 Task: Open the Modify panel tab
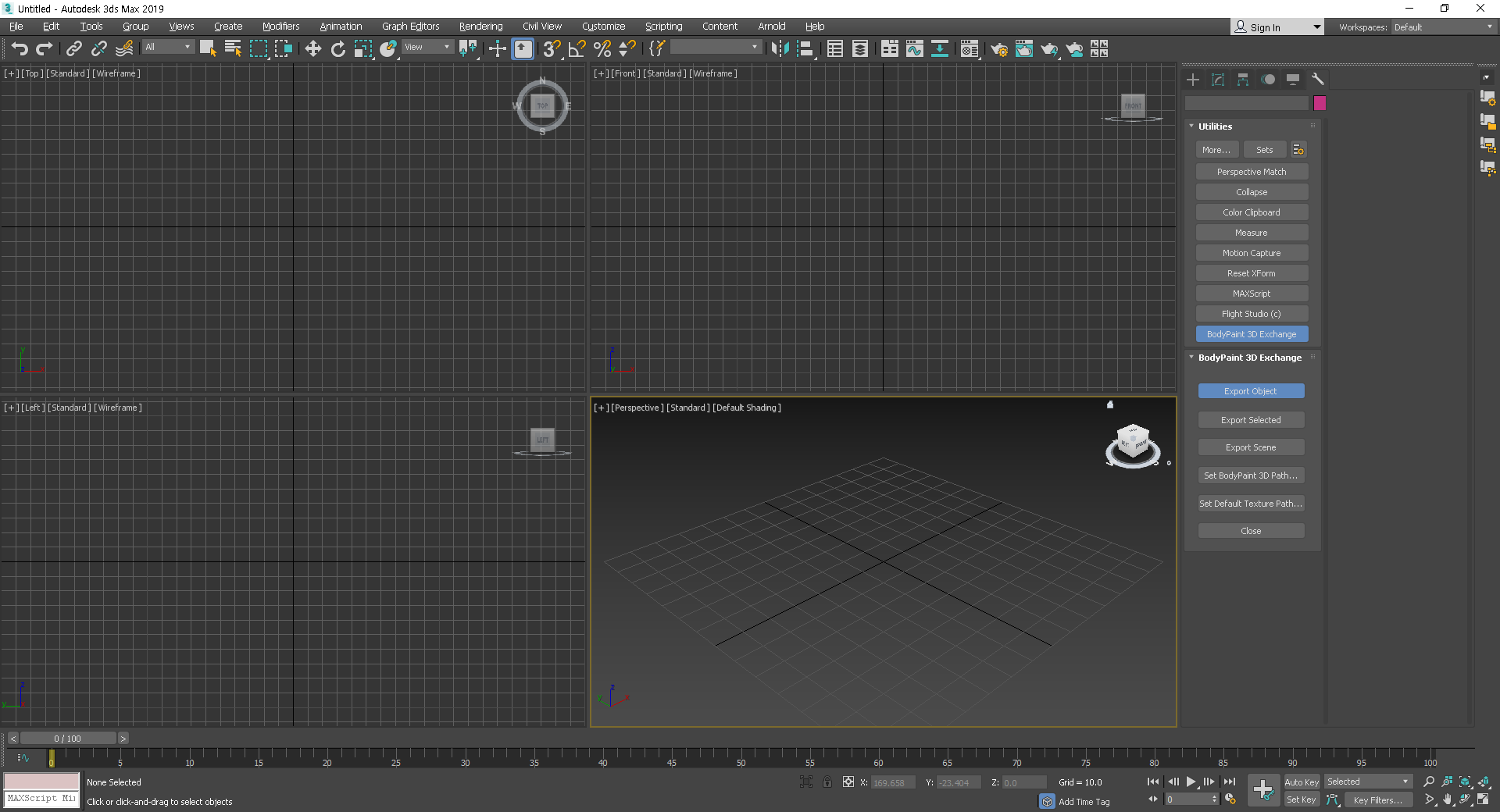tap(1218, 79)
